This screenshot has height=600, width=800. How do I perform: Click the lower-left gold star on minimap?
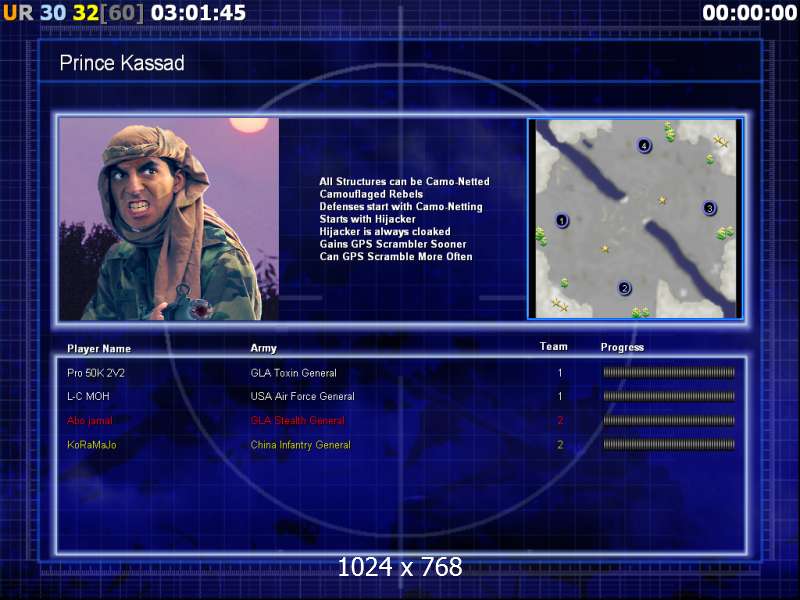pyautogui.click(x=605, y=249)
